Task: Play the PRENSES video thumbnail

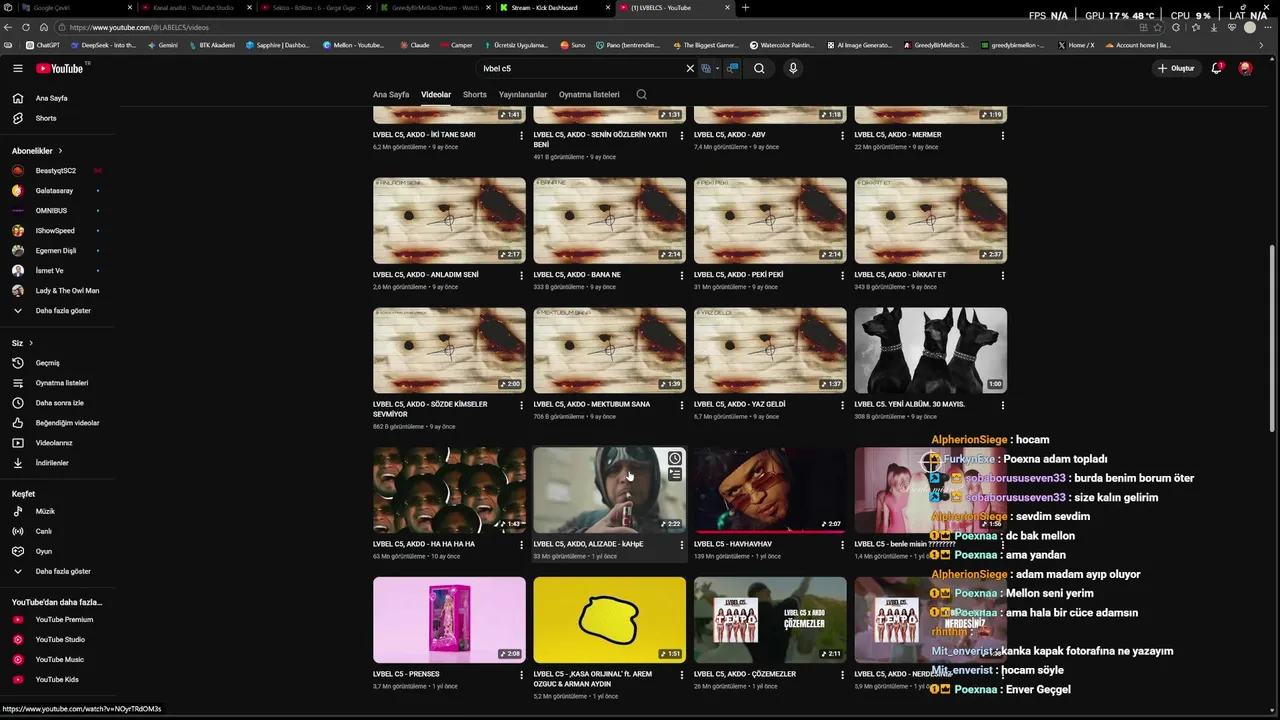Action: click(449, 620)
